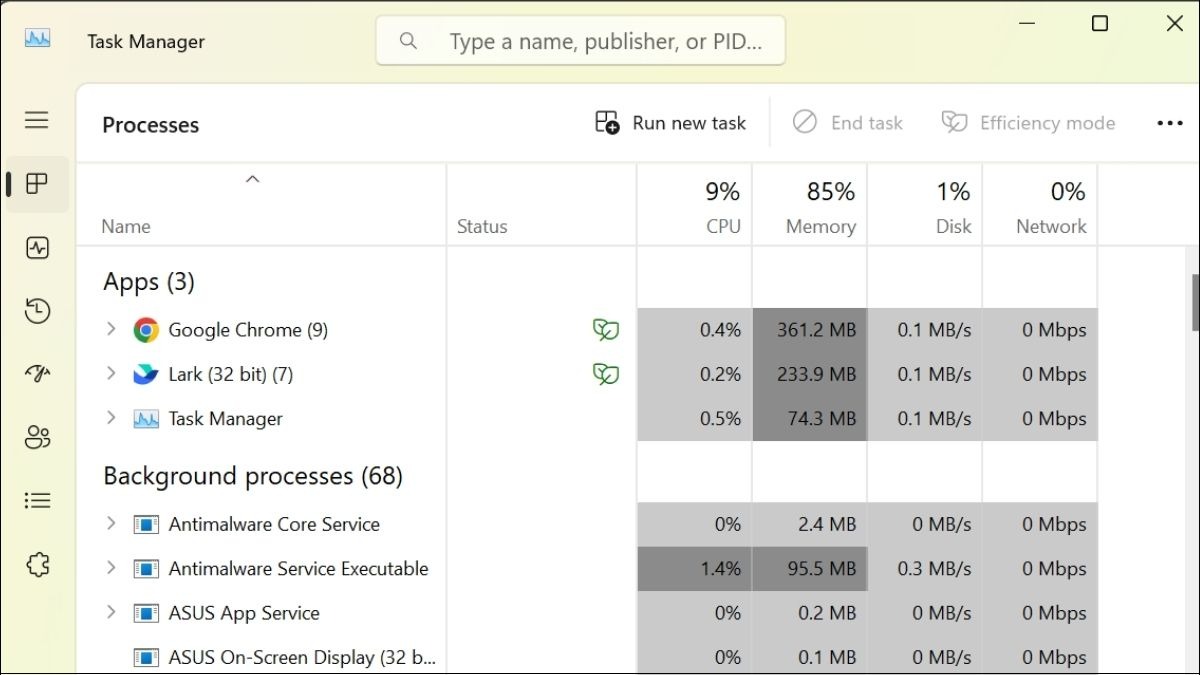Click the Lark app icon
The height and width of the screenshot is (675, 1200).
coord(146,374)
